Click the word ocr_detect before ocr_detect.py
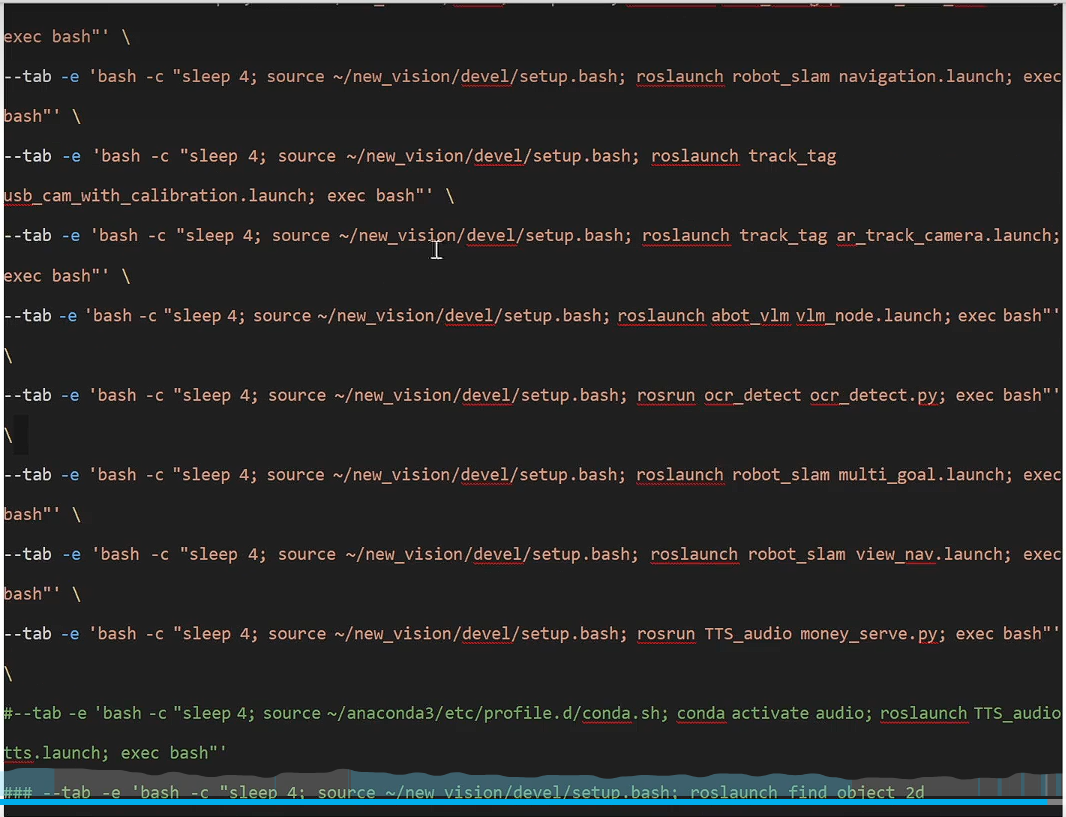Viewport: 1066px width, 817px height. click(x=753, y=396)
